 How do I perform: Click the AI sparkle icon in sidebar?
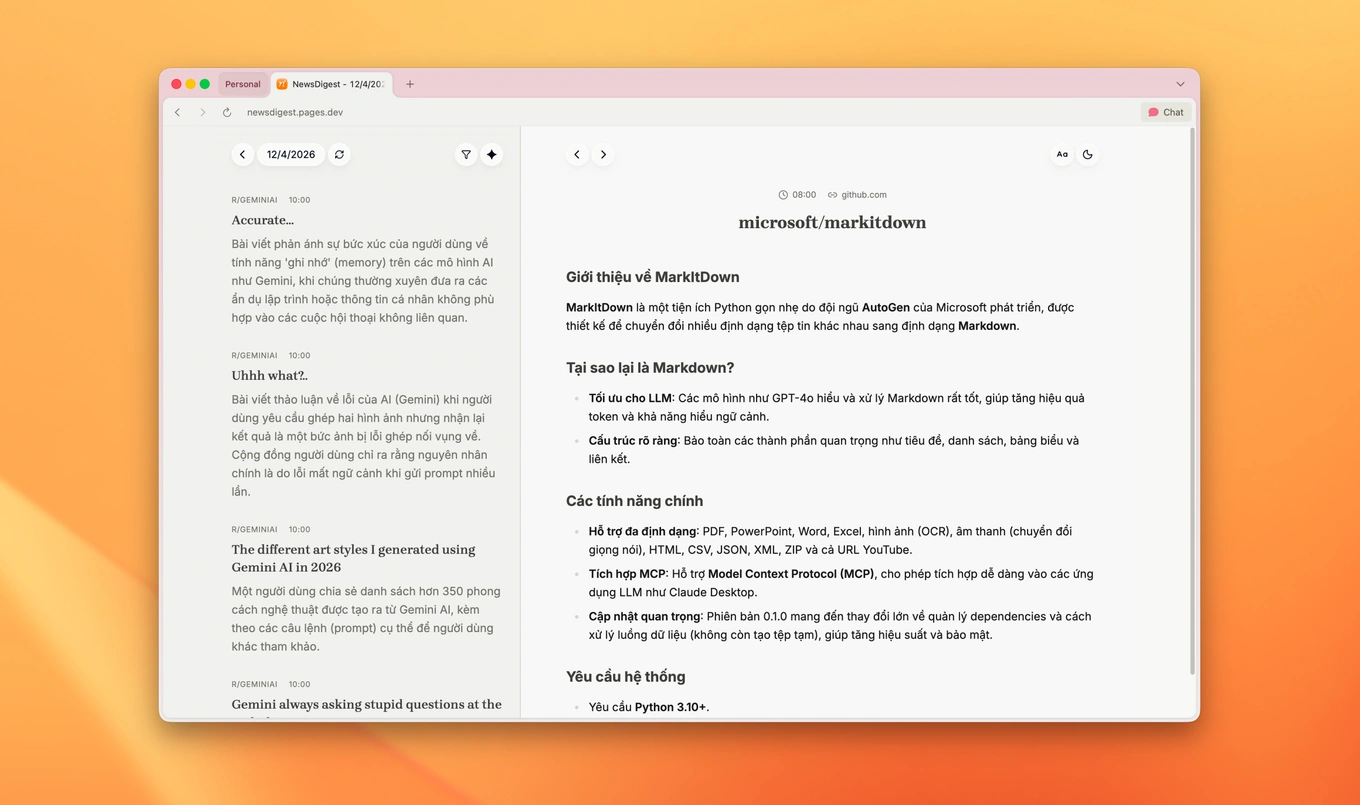[x=492, y=155]
